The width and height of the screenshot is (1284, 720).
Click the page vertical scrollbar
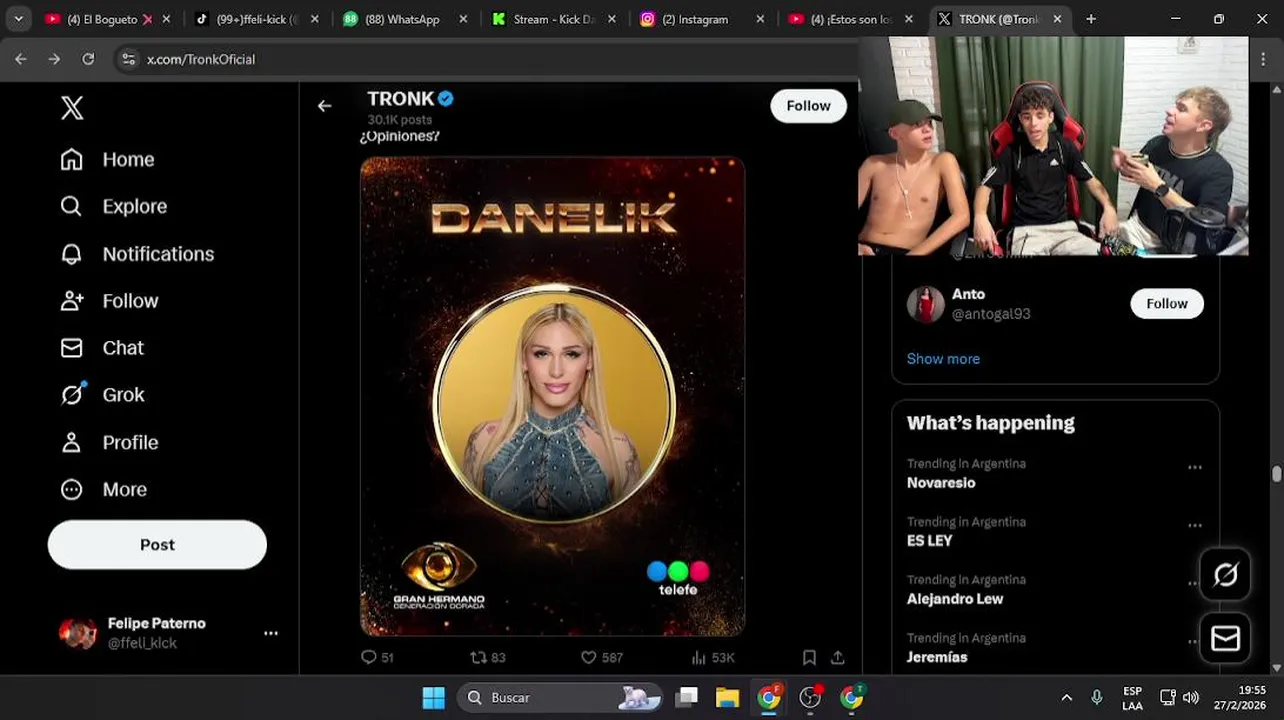(x=1276, y=474)
